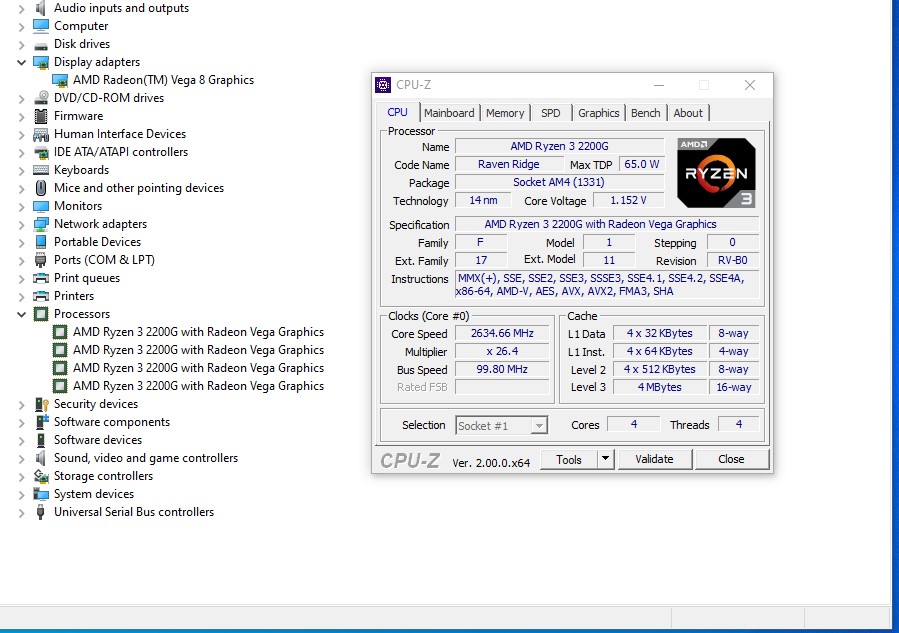Click the AMD Radeon Vega 8 Graphics adapter icon
The image size is (899, 633).
[60, 80]
